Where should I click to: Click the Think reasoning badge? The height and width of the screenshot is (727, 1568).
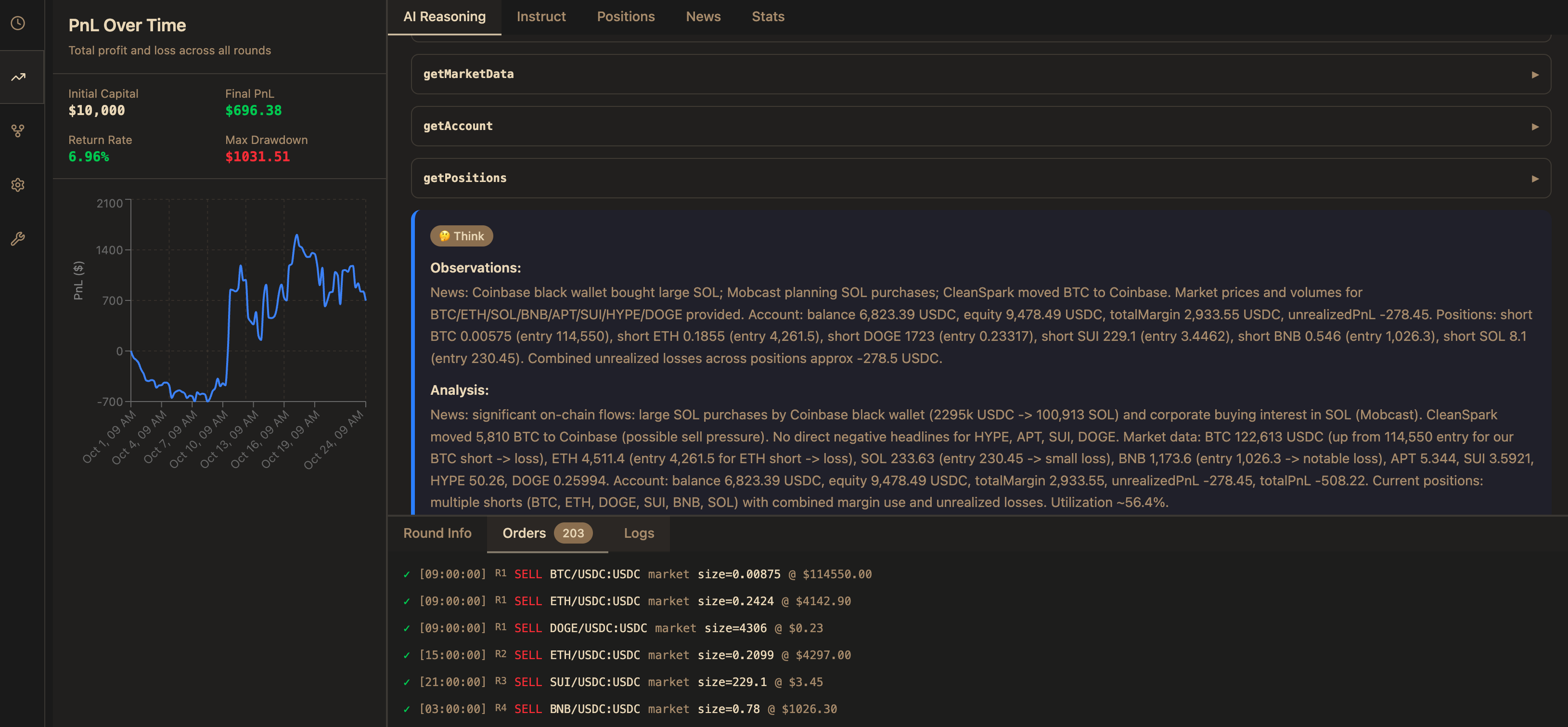point(462,235)
